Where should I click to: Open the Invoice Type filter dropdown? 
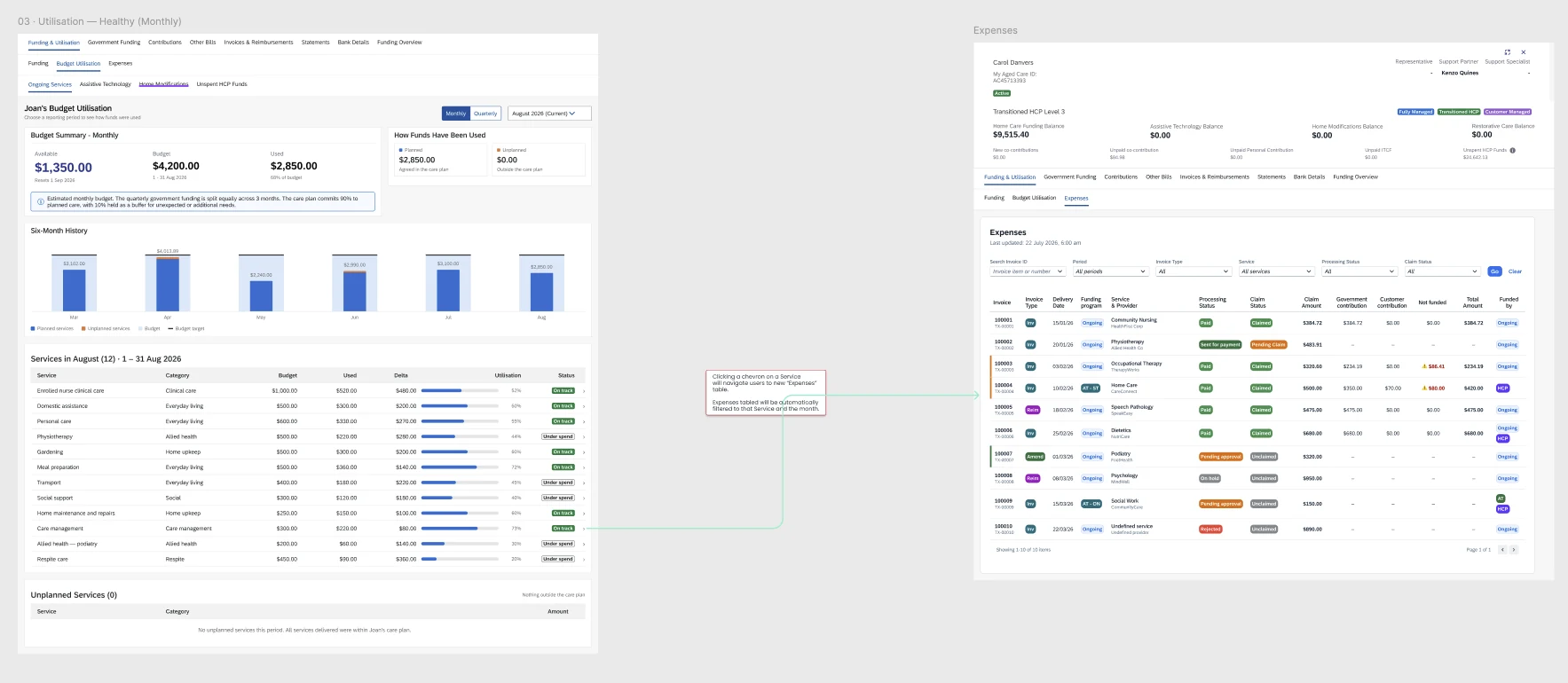[1194, 271]
